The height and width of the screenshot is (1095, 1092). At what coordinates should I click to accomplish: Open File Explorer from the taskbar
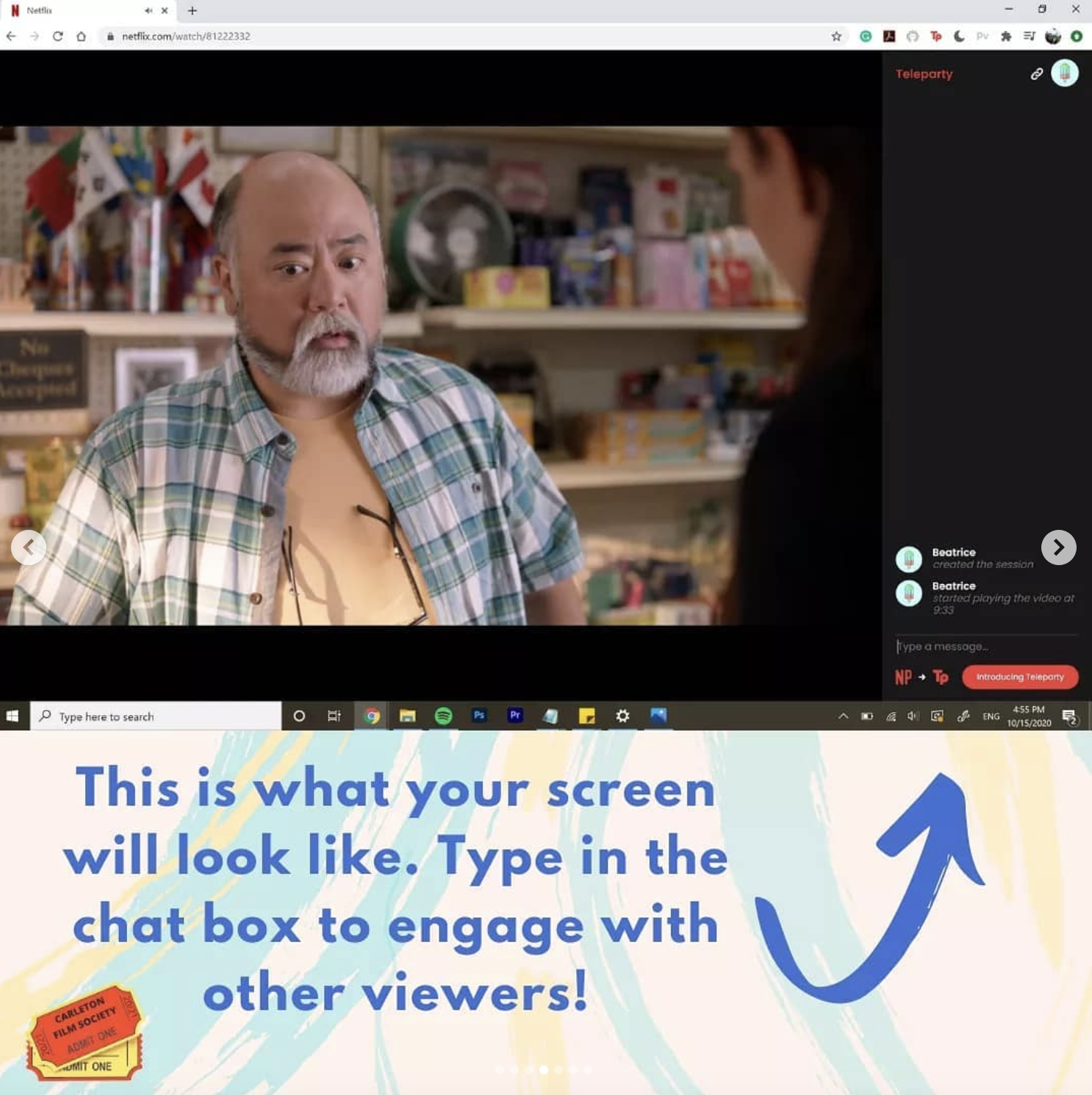pos(407,716)
